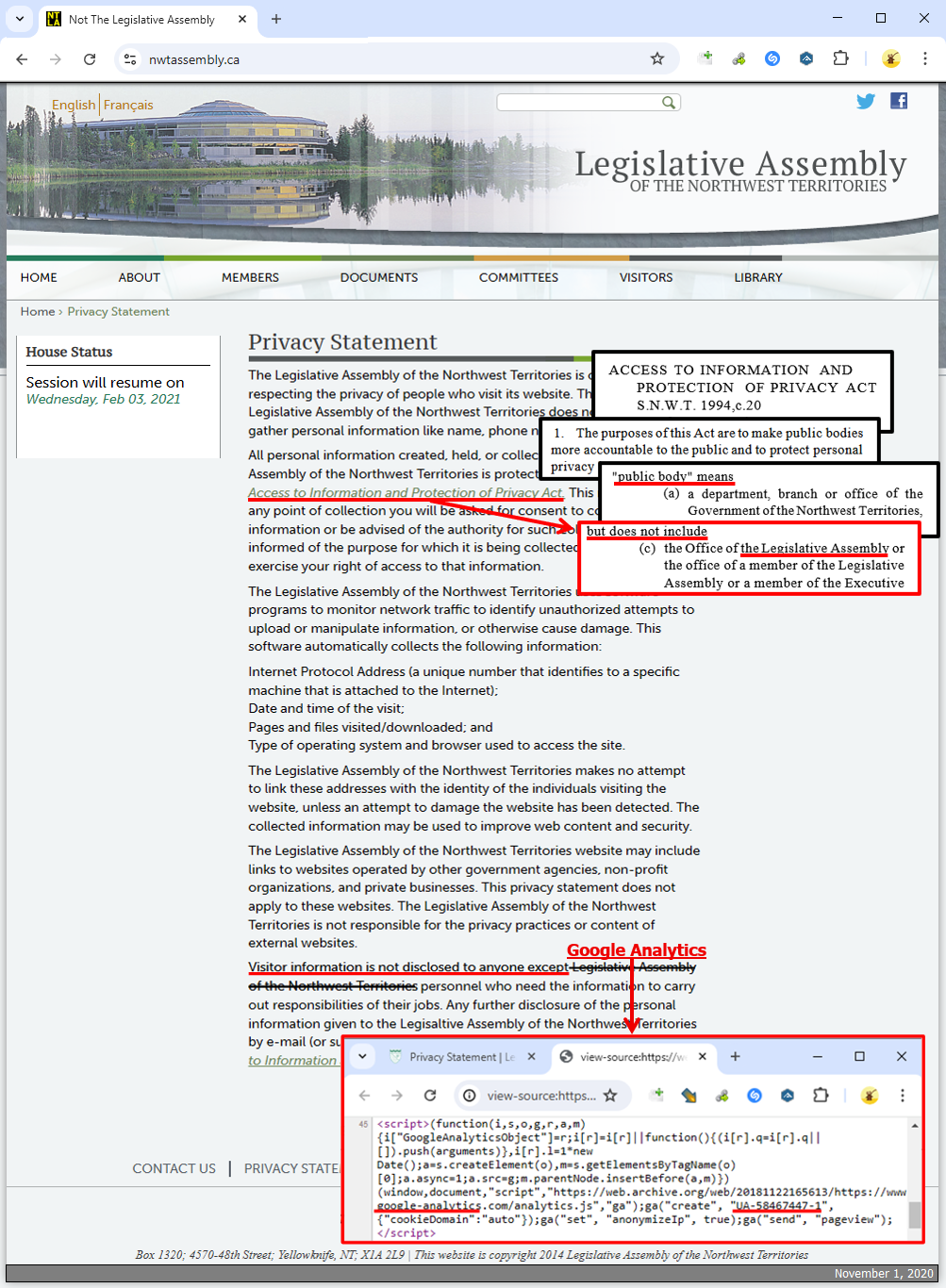Click the 'Legislative Assembly' banner title
946x1288 pixels.
click(741, 163)
